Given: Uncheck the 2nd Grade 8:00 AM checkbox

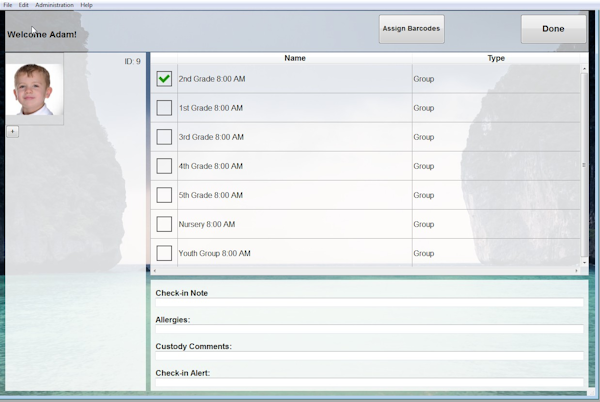Looking at the screenshot, I should pyautogui.click(x=164, y=79).
